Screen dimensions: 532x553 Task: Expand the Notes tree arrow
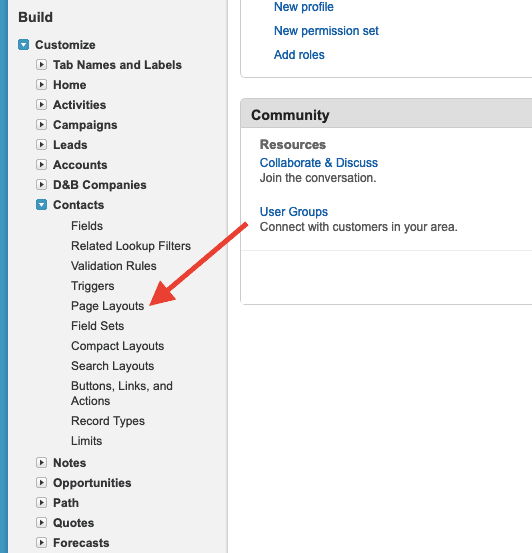click(42, 463)
